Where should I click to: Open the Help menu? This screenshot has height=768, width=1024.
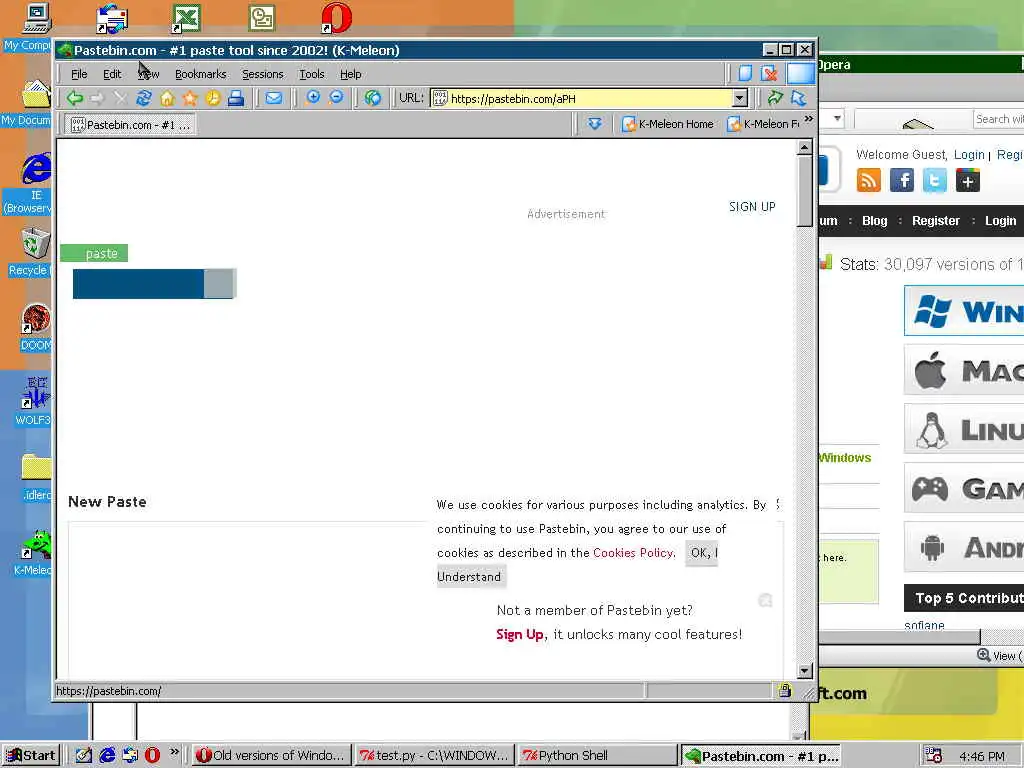(351, 74)
